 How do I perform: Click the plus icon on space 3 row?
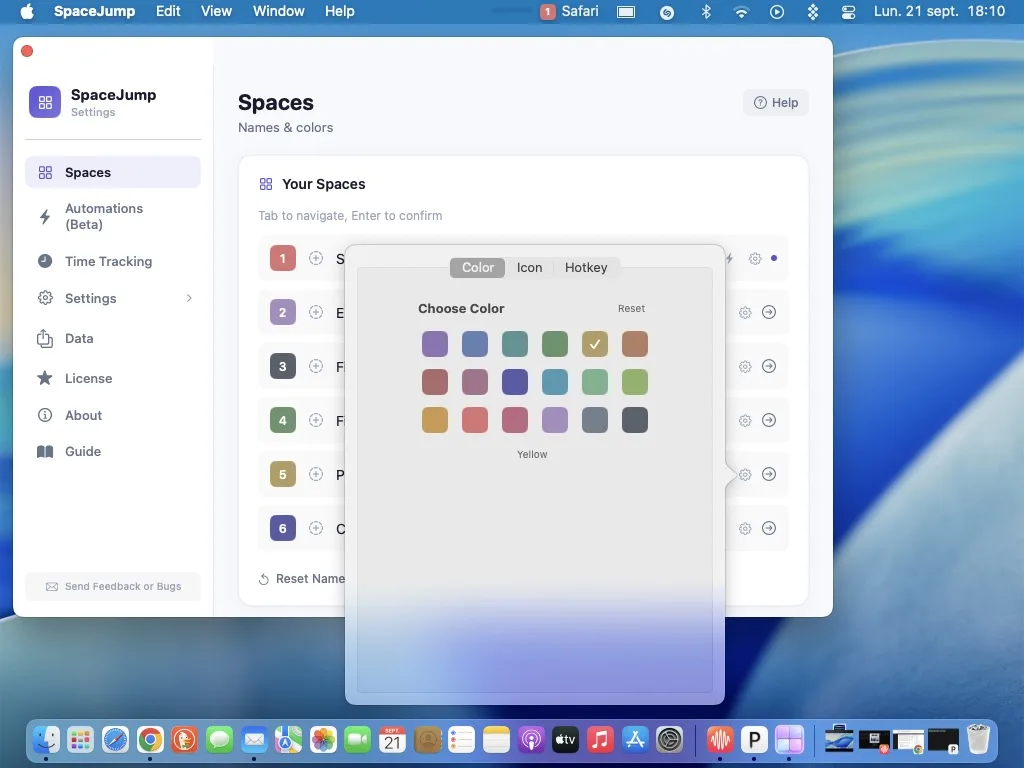pyautogui.click(x=316, y=366)
